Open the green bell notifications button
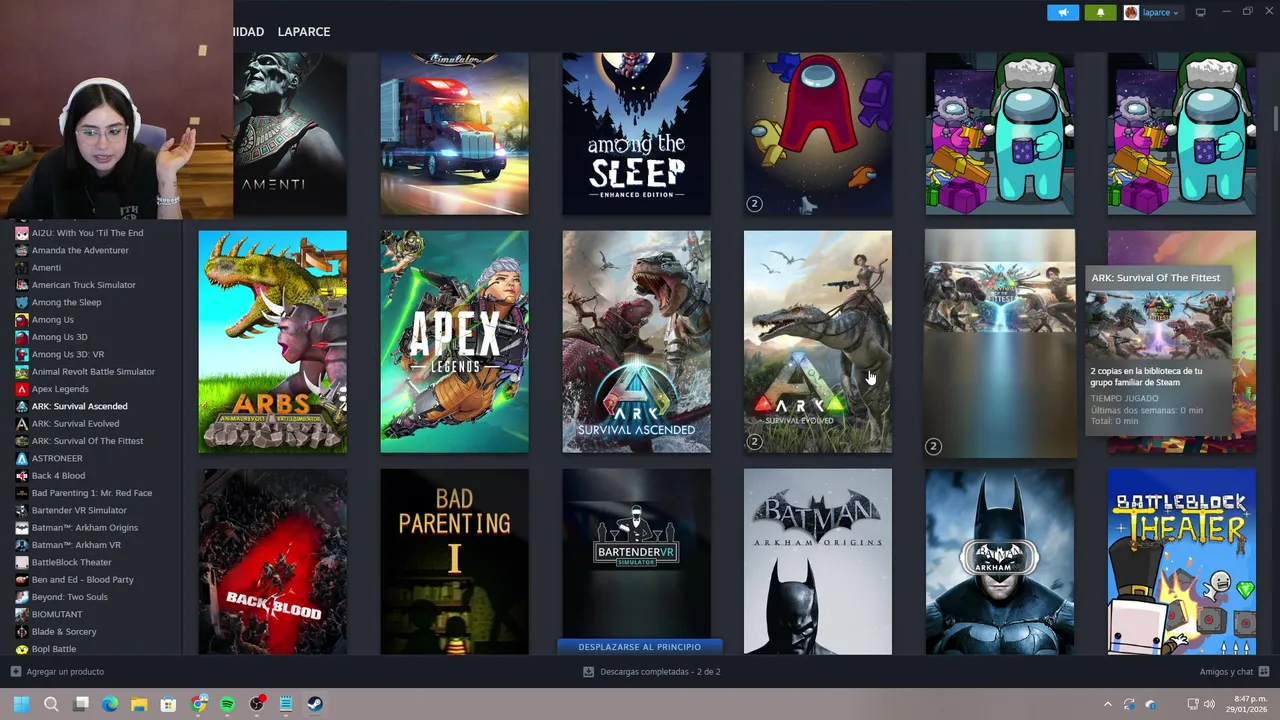 pos(1100,12)
